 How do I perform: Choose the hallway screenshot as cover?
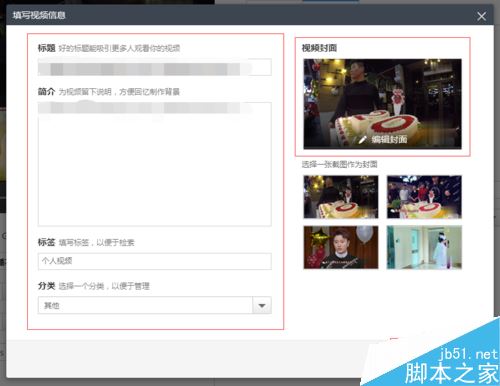(x=424, y=247)
